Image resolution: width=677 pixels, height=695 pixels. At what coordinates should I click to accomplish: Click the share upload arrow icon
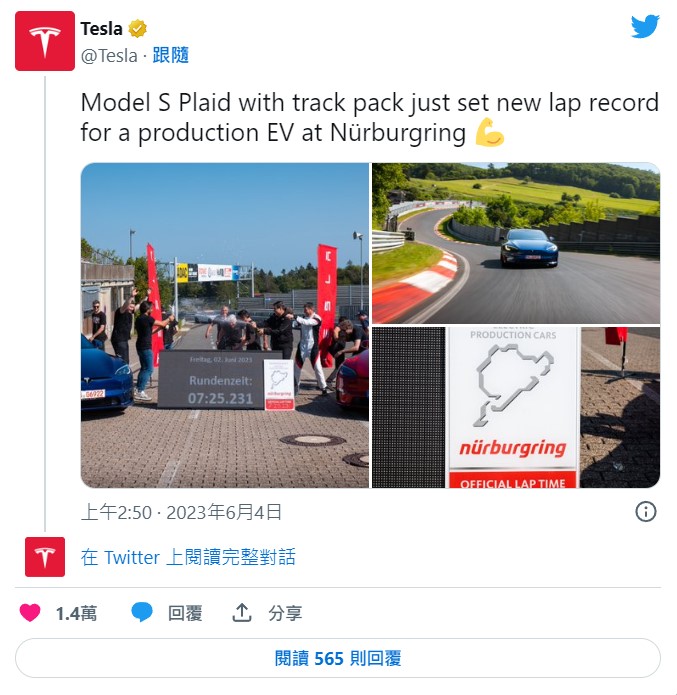point(242,613)
